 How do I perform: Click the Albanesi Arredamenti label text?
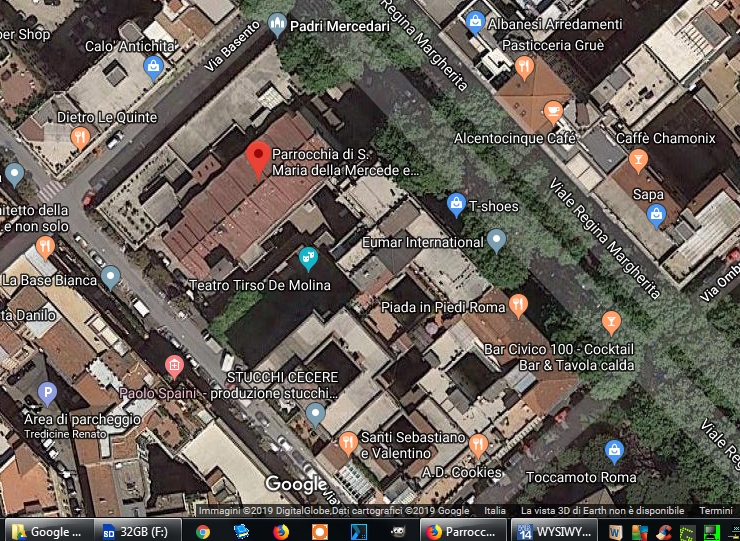click(x=555, y=24)
